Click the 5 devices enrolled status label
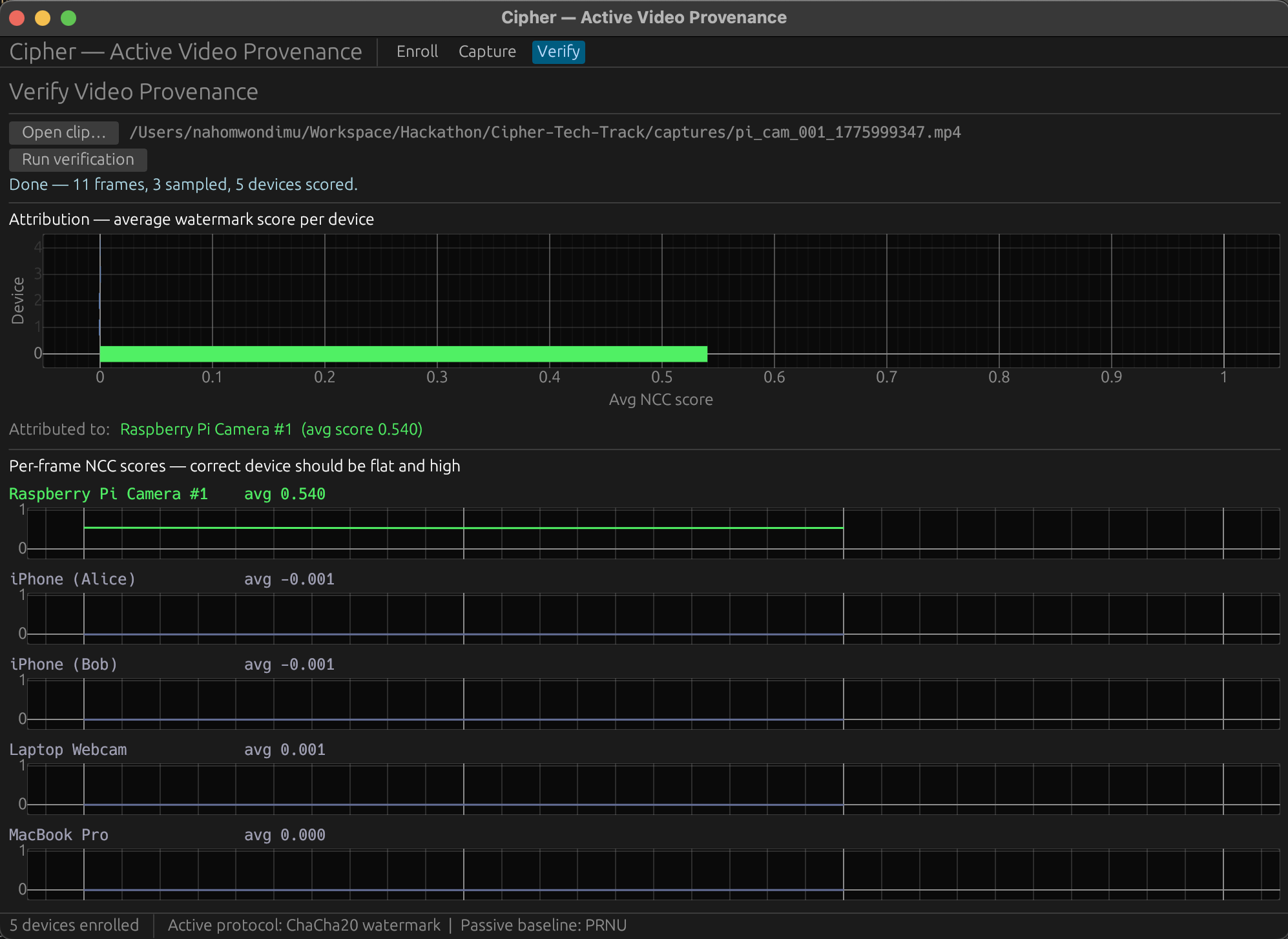This screenshot has height=939, width=1288. (x=74, y=925)
